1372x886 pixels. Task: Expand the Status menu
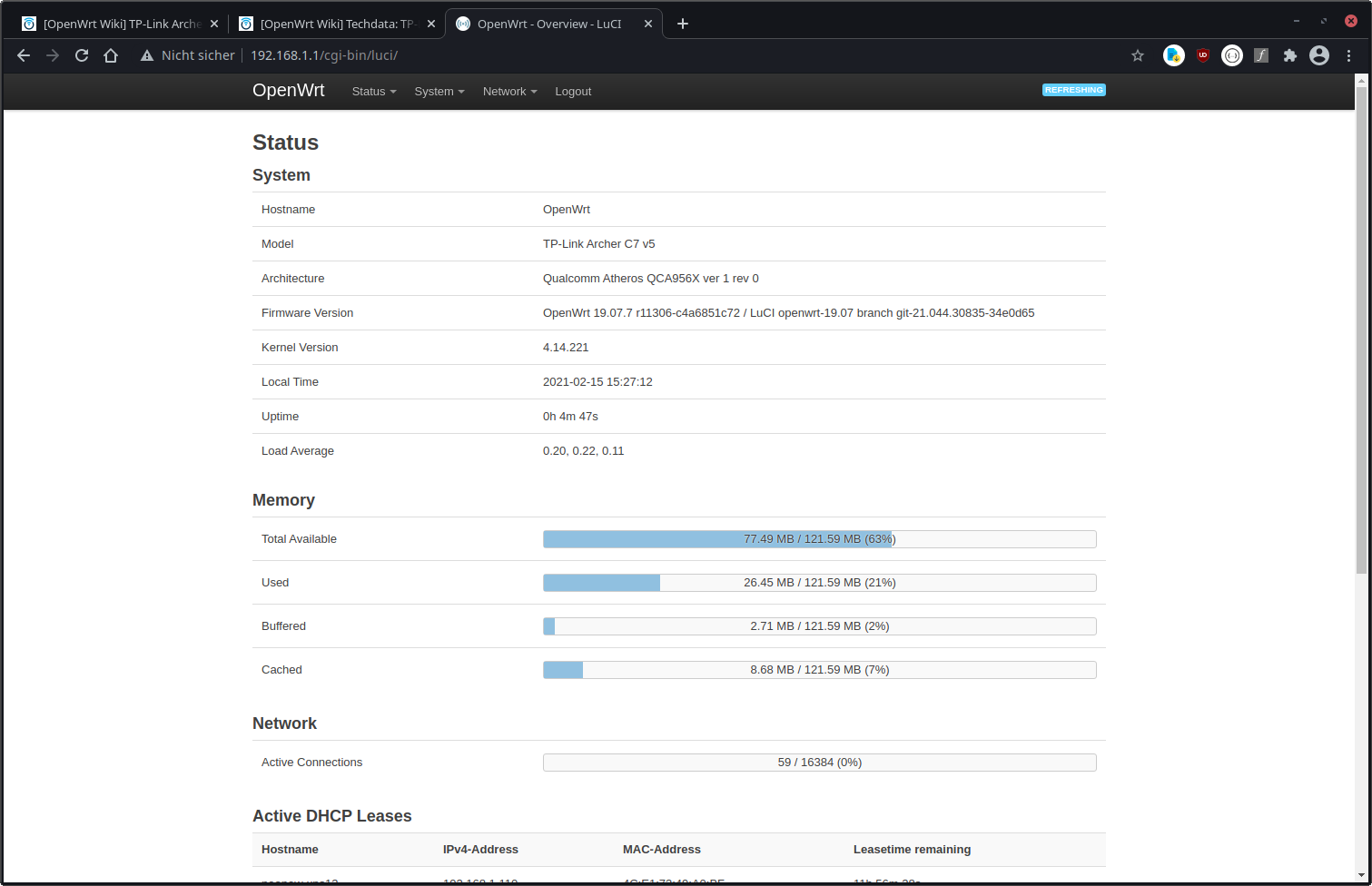[x=374, y=92]
